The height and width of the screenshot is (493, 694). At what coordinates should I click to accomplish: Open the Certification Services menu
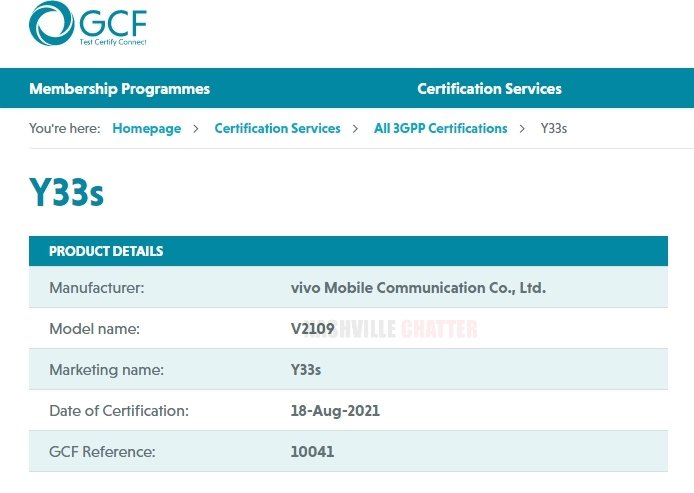(489, 89)
